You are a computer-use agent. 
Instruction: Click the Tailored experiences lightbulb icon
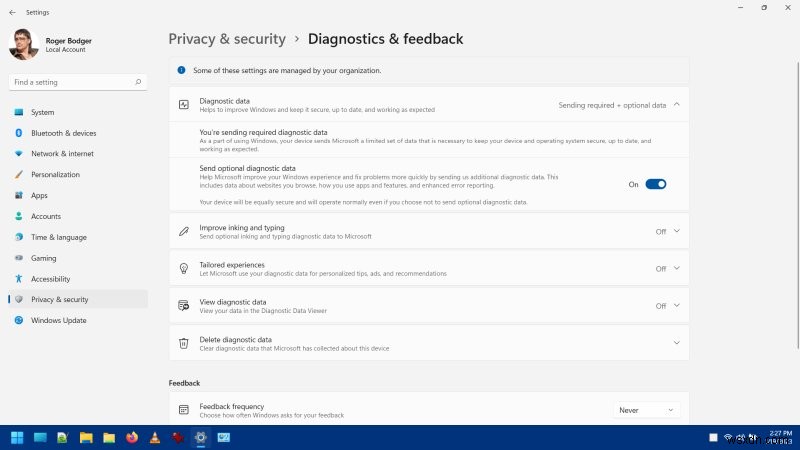click(x=184, y=268)
